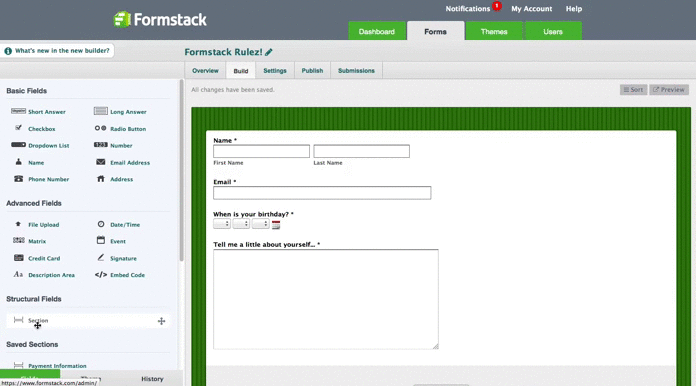Viewport: 696px width, 386px height.
Task: Click the Sort button
Action: tap(633, 90)
